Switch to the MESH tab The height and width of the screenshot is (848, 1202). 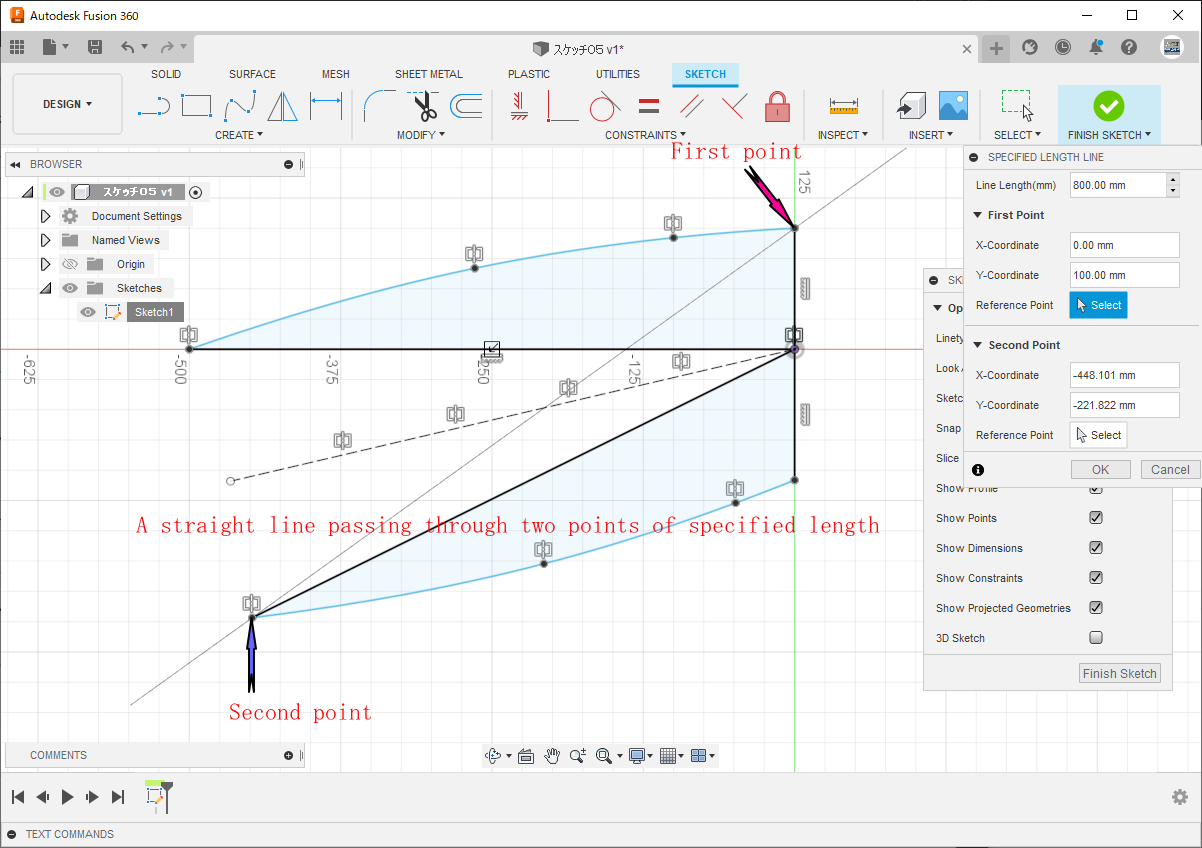(x=336, y=74)
